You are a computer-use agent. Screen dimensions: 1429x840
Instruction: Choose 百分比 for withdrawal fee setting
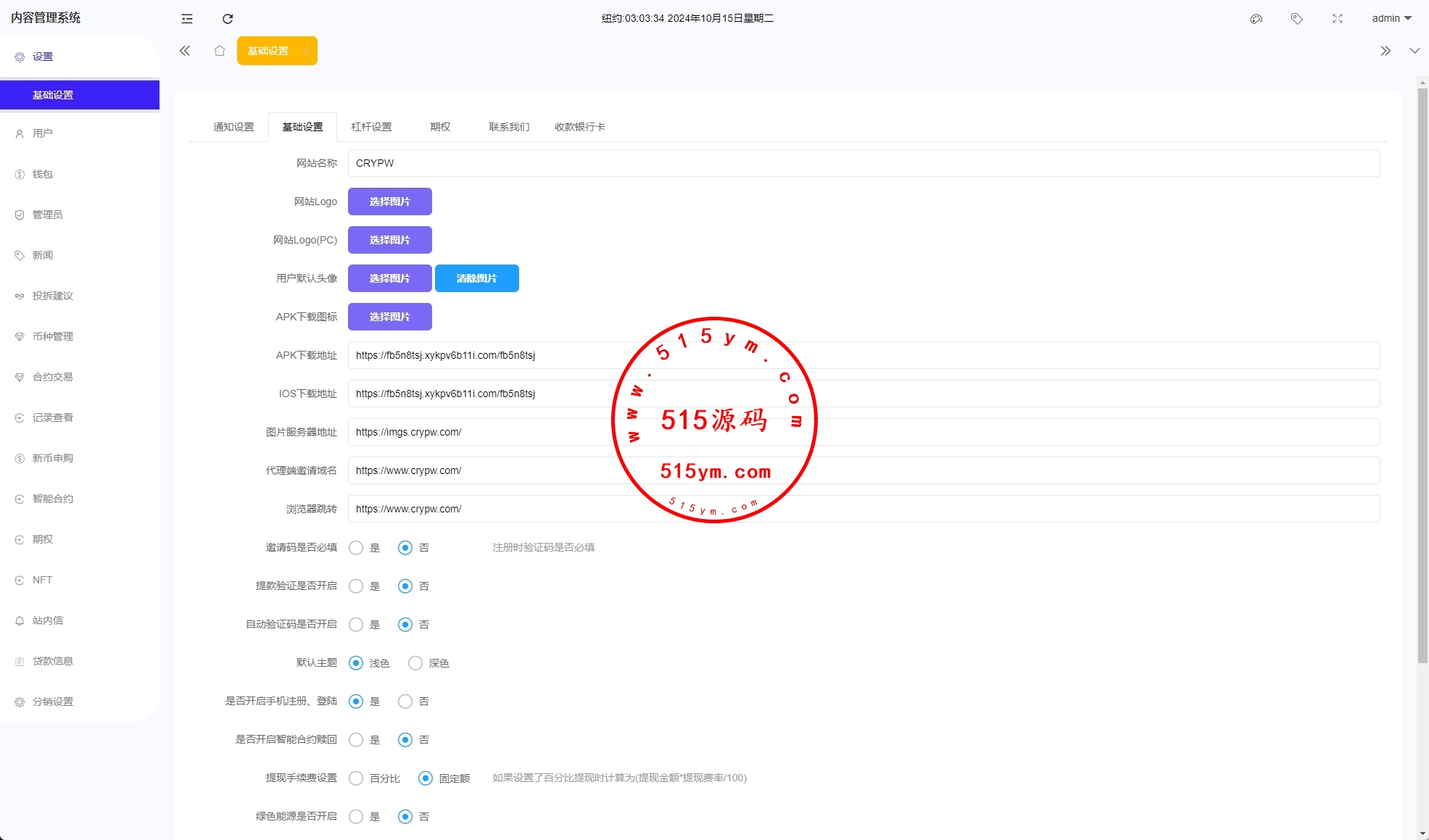pos(356,778)
